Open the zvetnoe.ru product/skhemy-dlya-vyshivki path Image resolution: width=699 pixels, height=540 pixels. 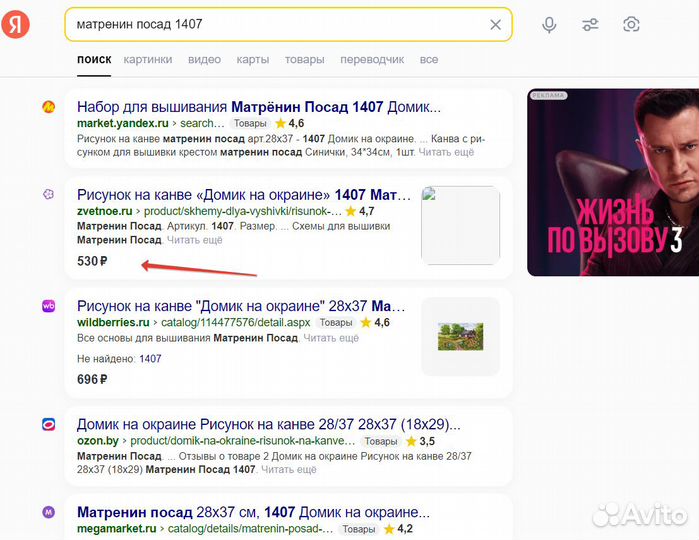click(x=243, y=211)
